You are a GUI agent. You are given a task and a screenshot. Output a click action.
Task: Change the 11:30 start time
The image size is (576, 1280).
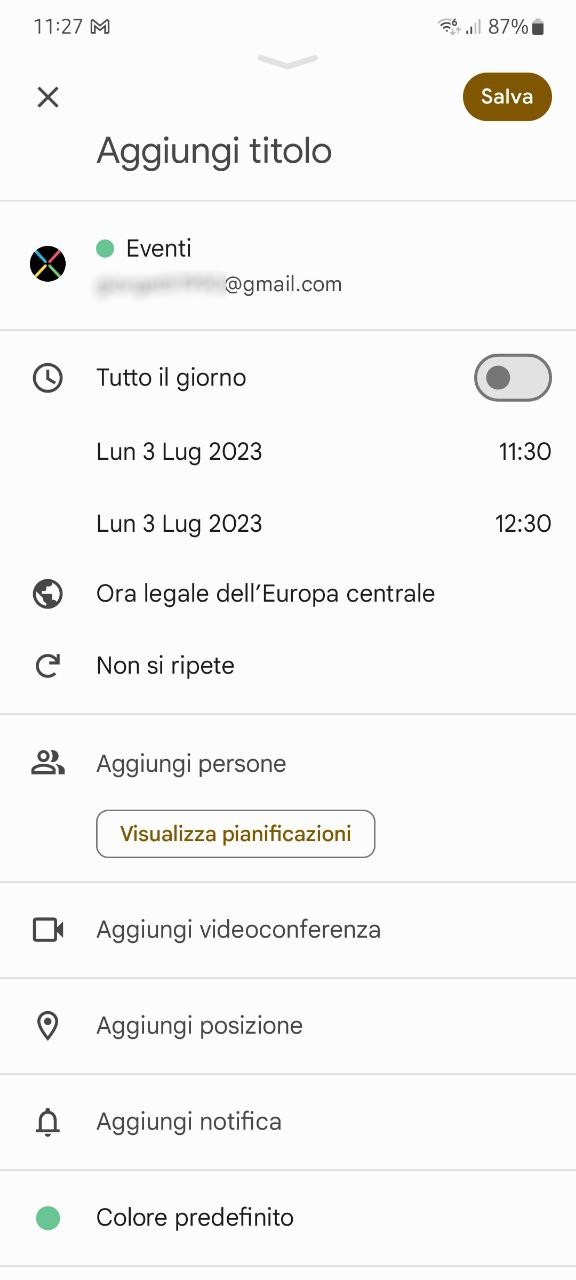(525, 452)
